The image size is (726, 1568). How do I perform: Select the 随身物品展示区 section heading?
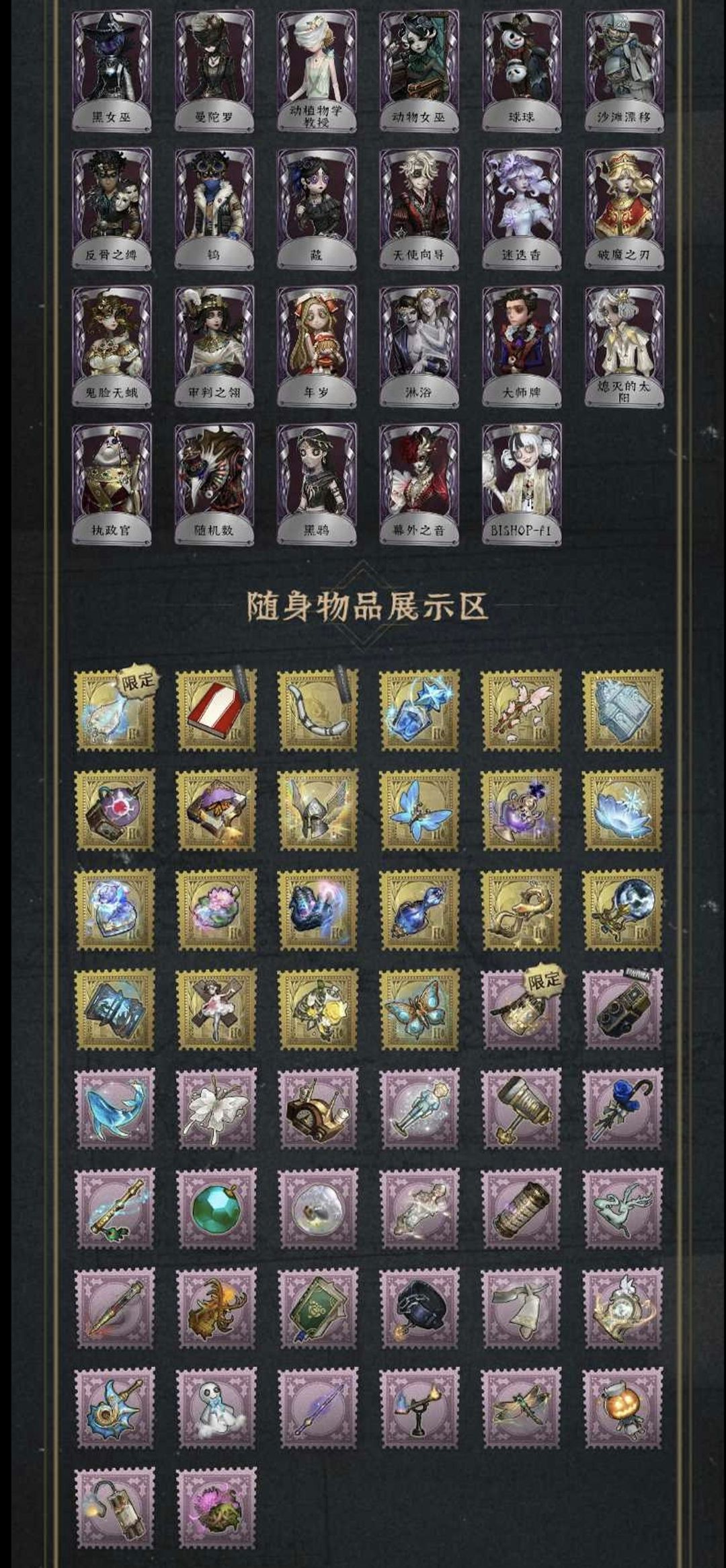[x=366, y=606]
